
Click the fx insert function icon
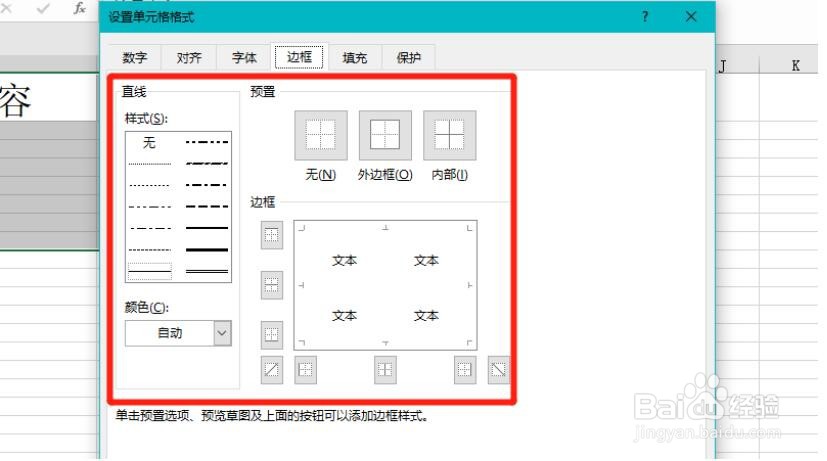tap(79, 8)
